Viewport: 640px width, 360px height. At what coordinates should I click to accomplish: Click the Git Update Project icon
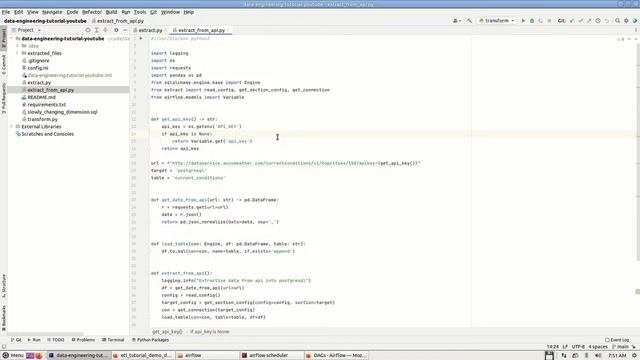click(572, 20)
